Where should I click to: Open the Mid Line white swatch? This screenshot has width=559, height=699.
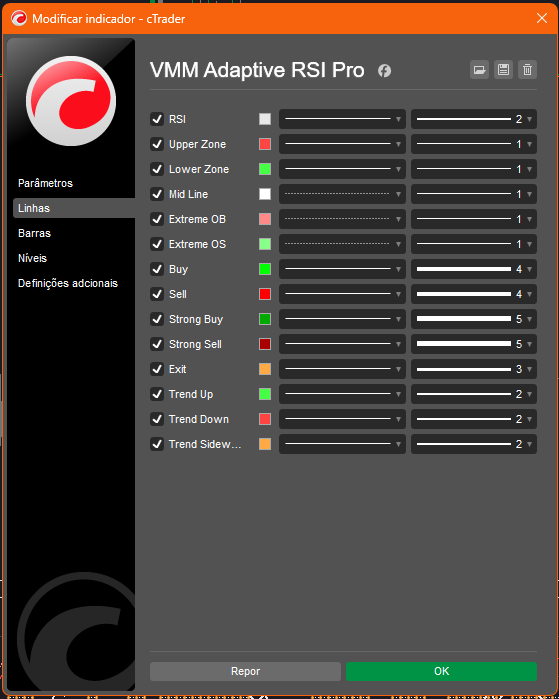(x=265, y=194)
